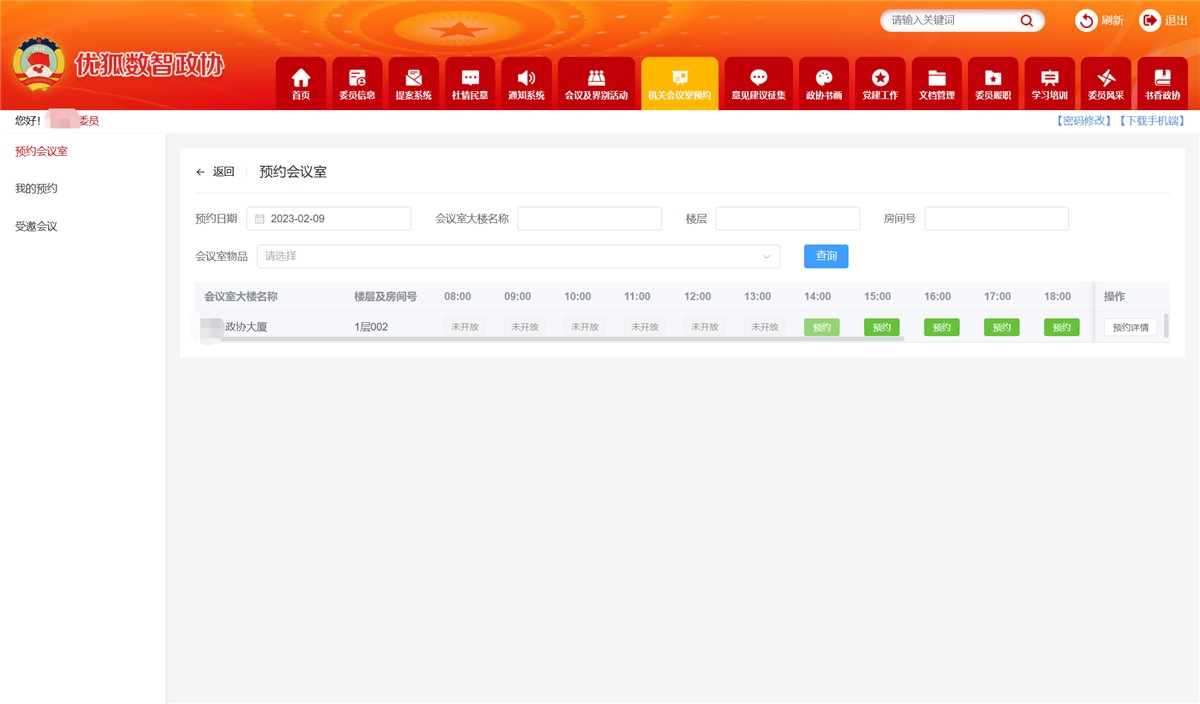
Task: Open 受邀会议 from the left sidebar
Action: click(x=34, y=226)
